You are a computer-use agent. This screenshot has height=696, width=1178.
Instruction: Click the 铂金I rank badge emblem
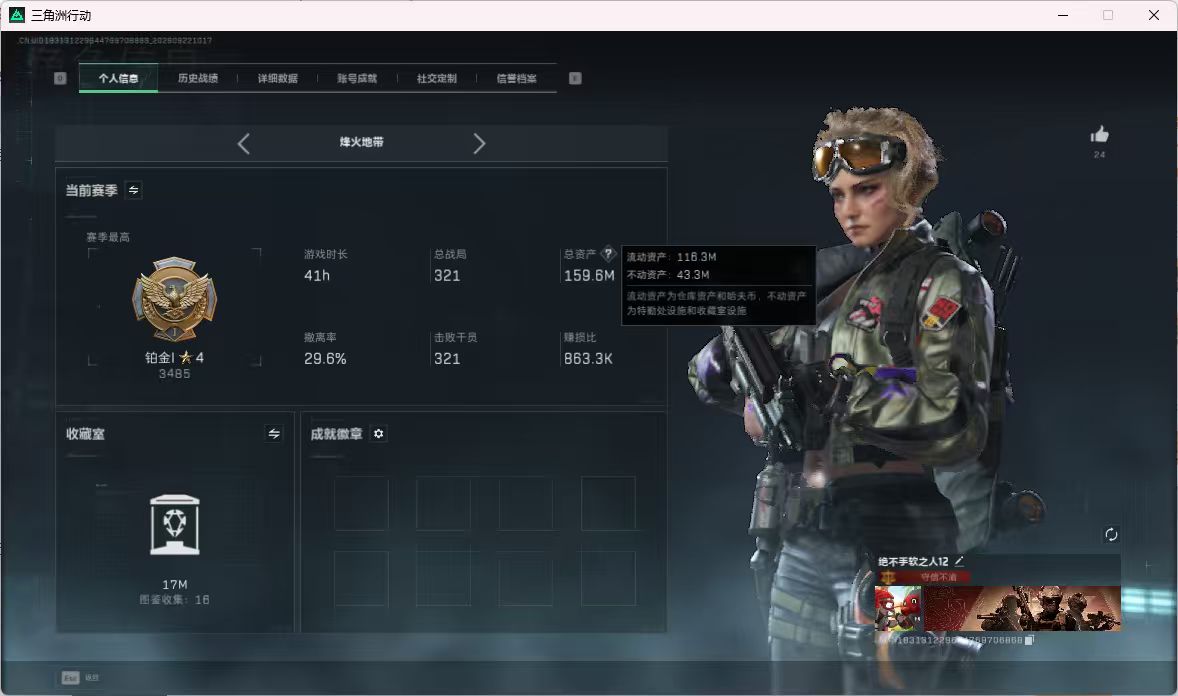click(x=174, y=300)
